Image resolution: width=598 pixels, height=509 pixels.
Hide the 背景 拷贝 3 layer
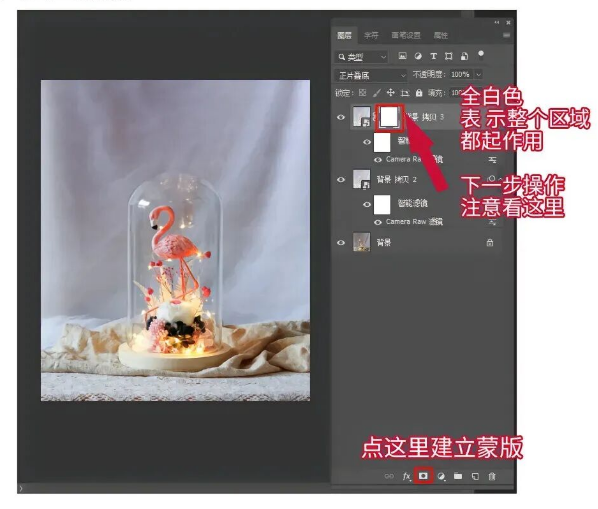(341, 117)
